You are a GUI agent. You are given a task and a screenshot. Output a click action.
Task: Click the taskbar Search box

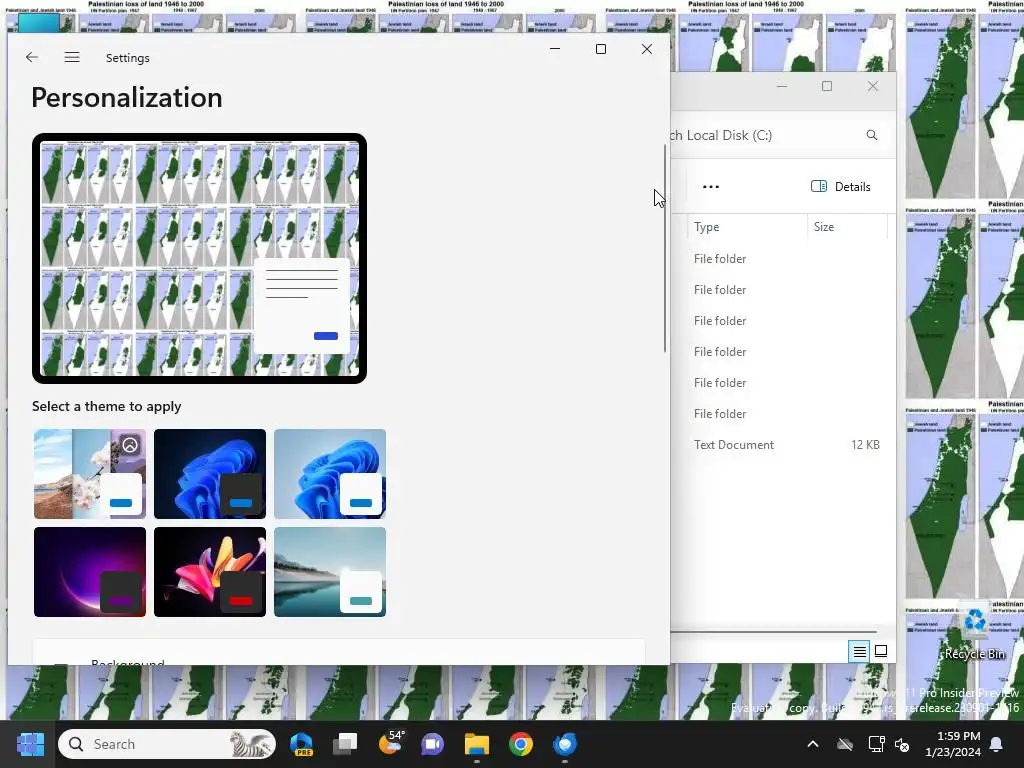pos(167,744)
